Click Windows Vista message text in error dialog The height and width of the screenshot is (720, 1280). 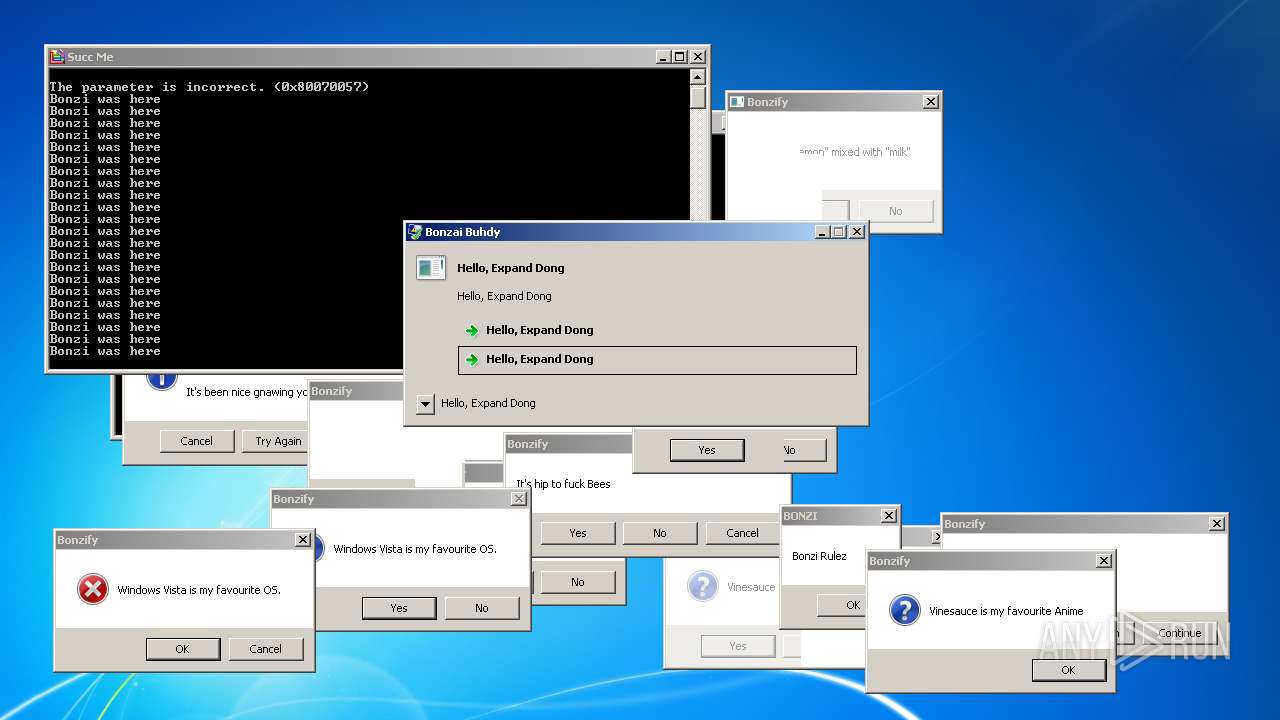199,590
